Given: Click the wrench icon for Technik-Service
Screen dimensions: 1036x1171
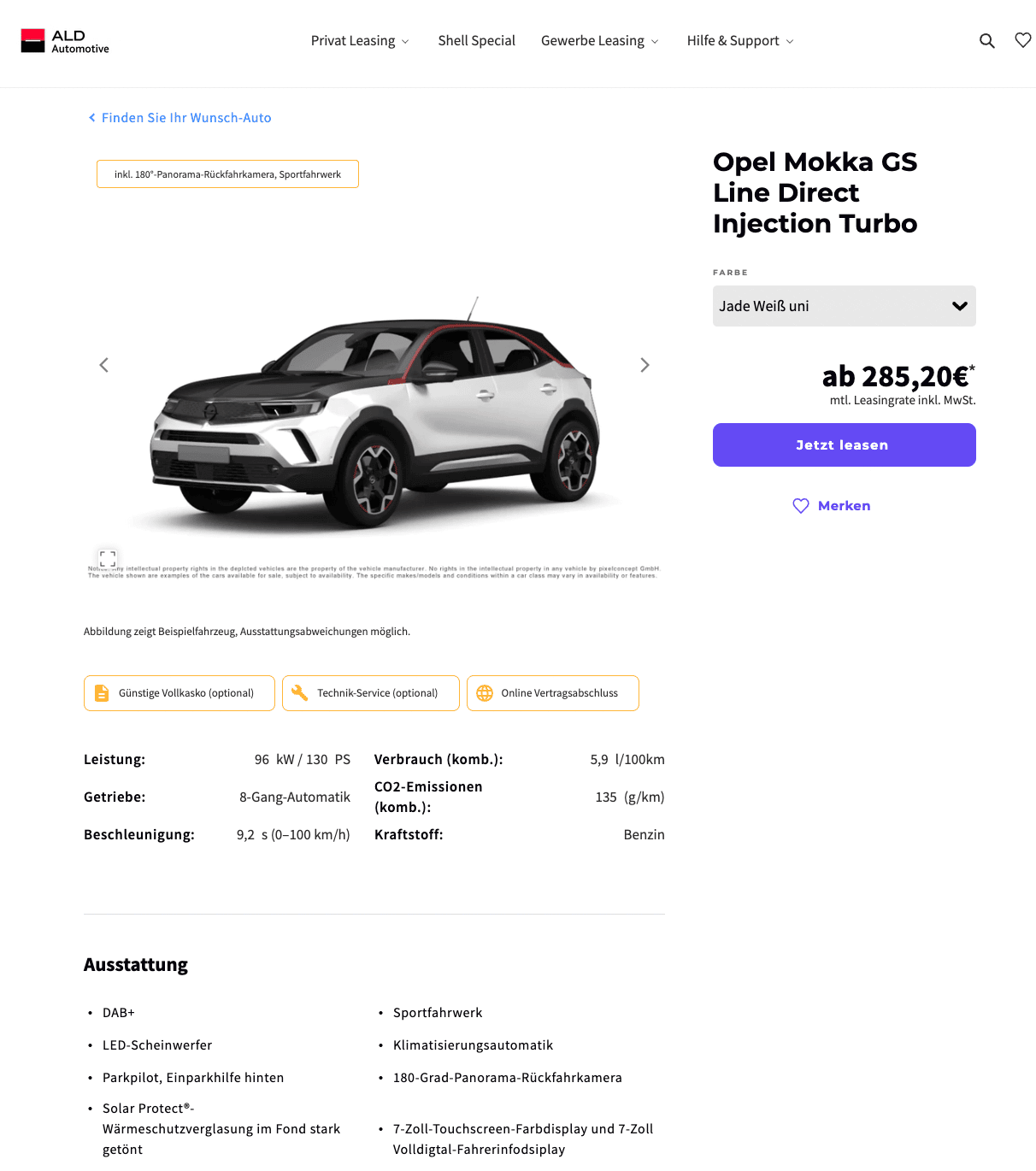Looking at the screenshot, I should 299,692.
